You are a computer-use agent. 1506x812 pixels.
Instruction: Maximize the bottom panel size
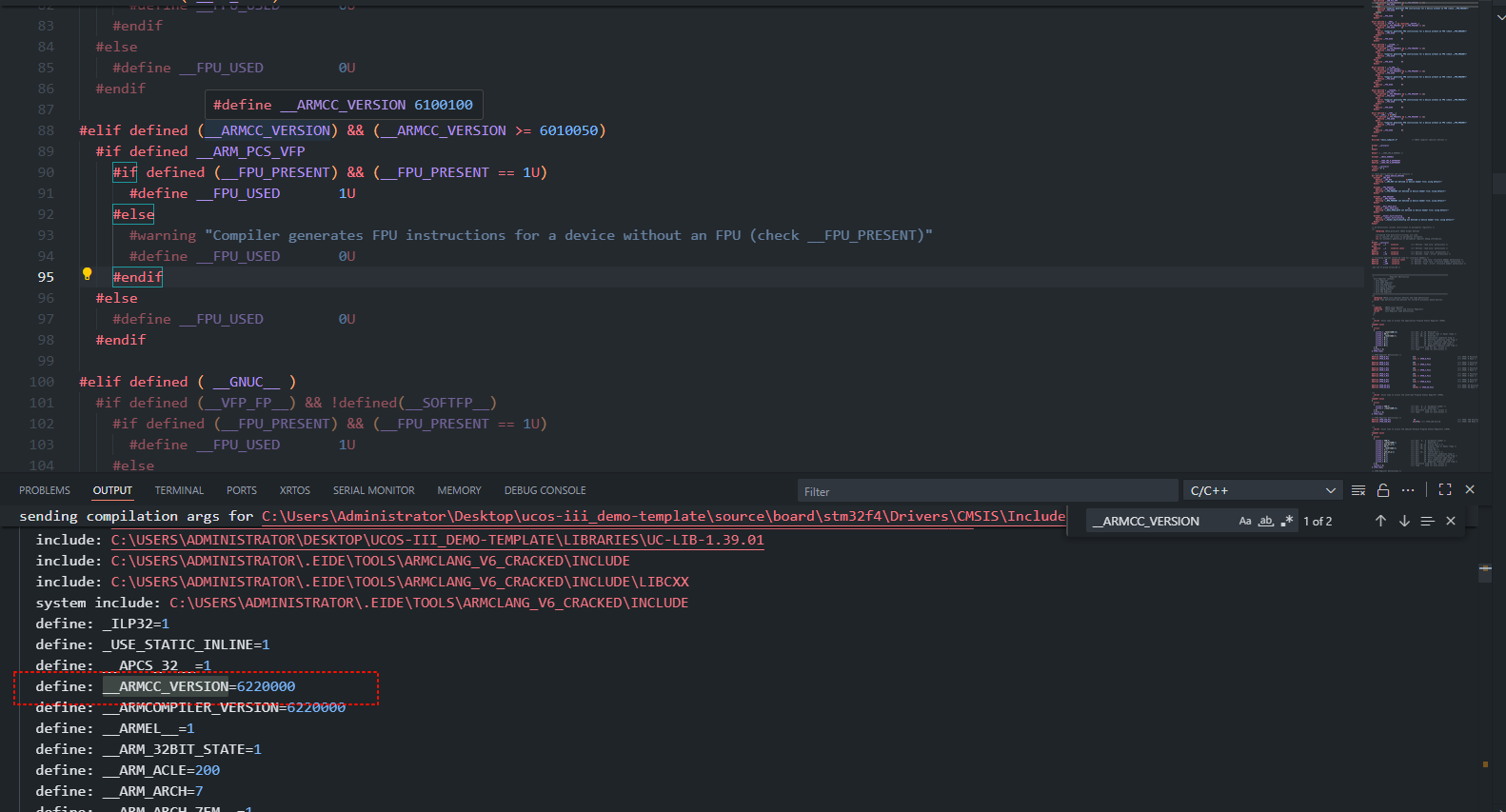coord(1445,490)
